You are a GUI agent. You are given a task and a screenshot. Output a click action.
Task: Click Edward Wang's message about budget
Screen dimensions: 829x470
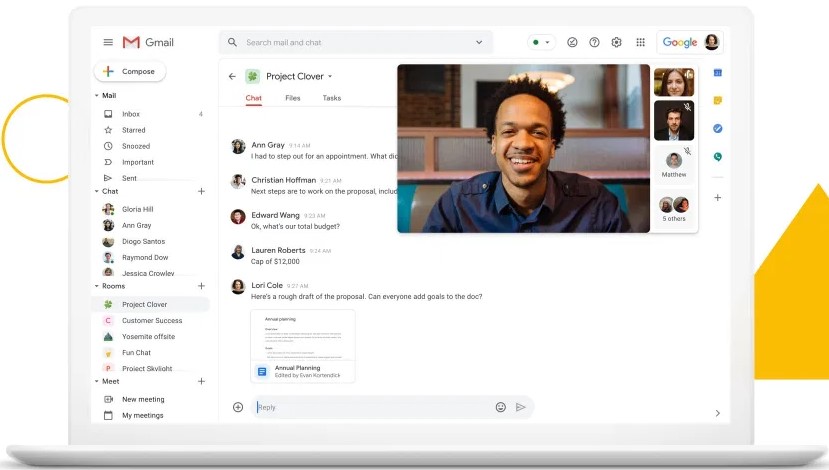[x=296, y=226]
